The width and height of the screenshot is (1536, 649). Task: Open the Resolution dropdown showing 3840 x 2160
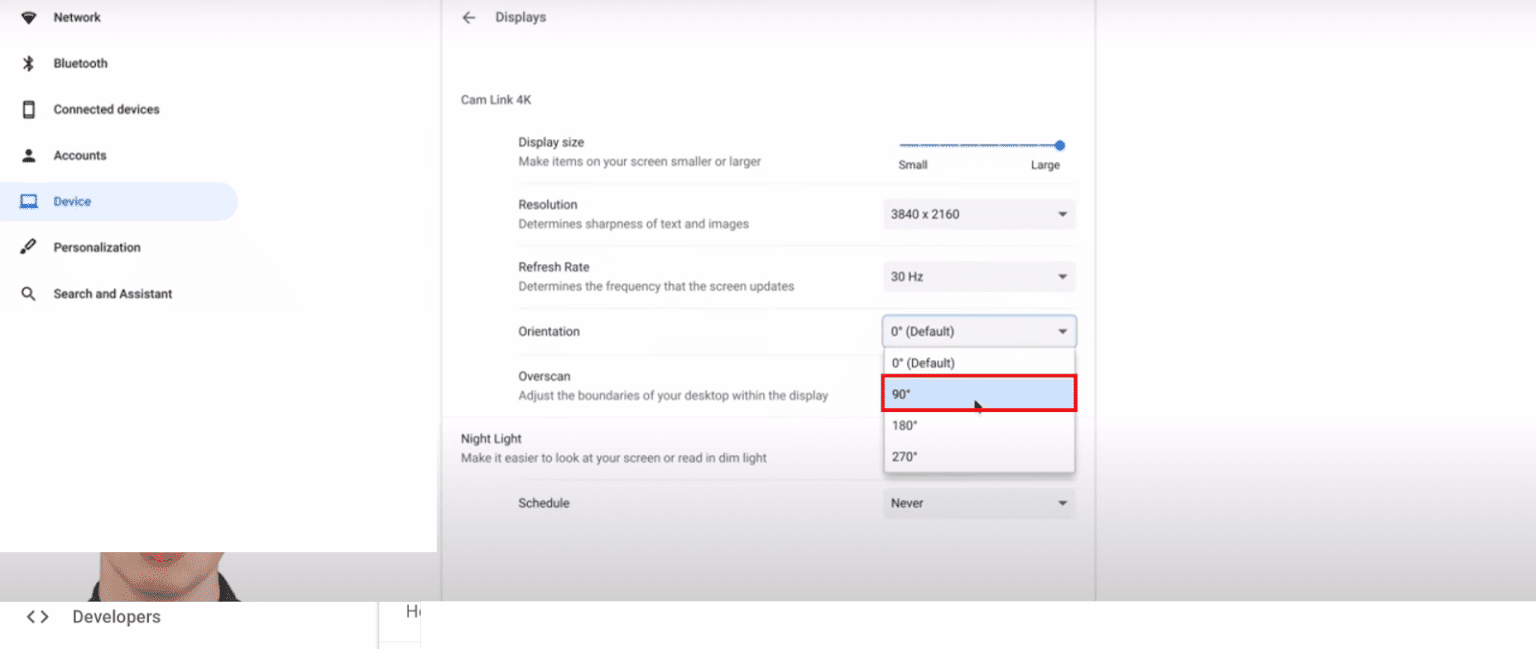point(979,214)
